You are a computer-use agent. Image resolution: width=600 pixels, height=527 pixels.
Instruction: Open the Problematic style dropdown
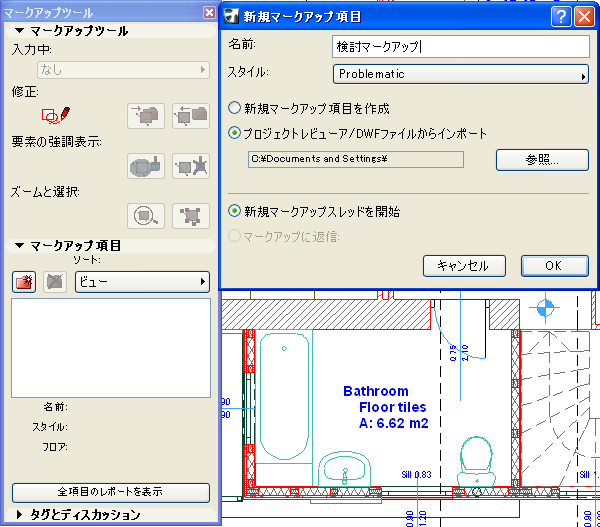pos(461,74)
